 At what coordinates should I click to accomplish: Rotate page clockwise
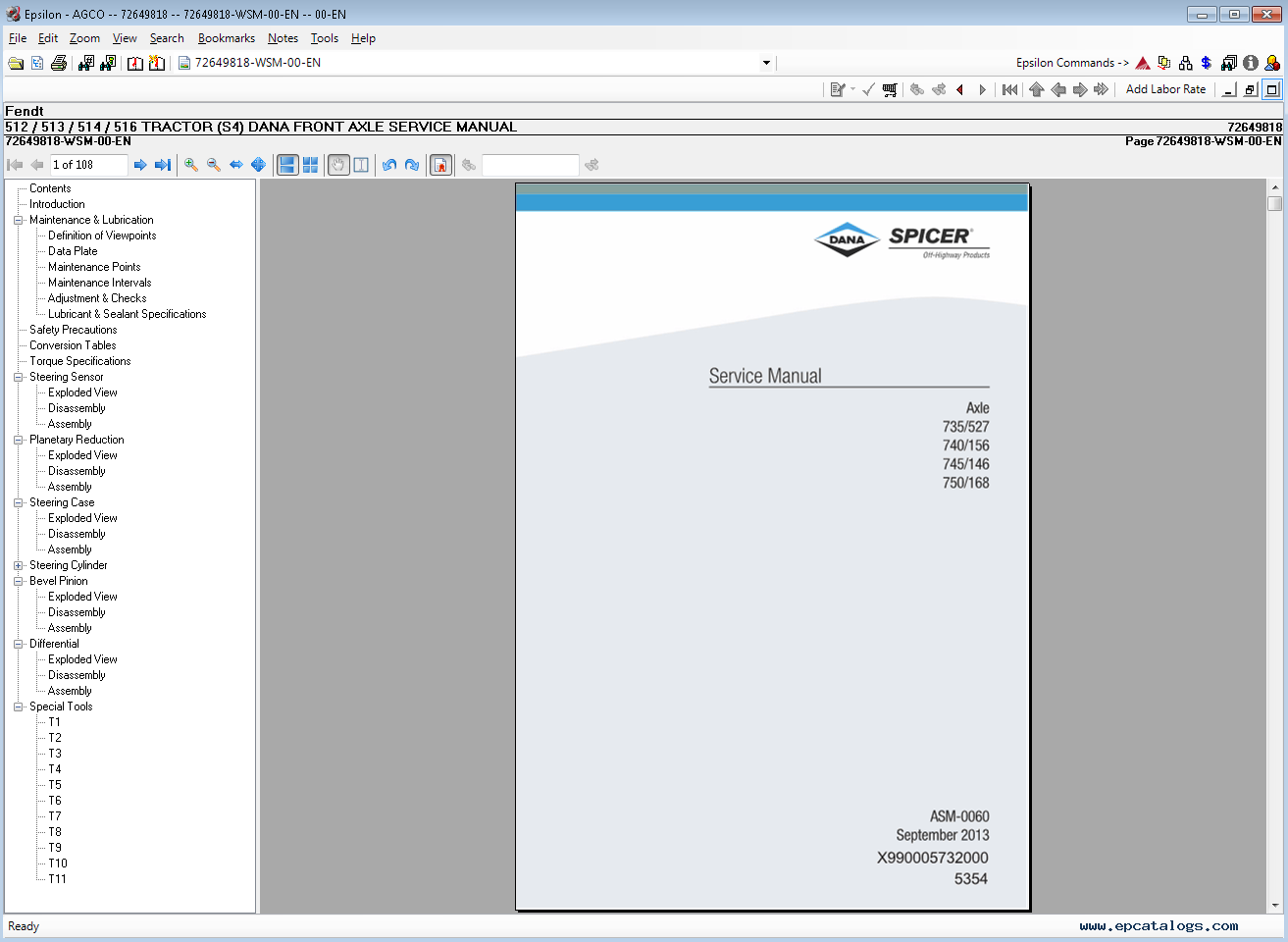[412, 165]
